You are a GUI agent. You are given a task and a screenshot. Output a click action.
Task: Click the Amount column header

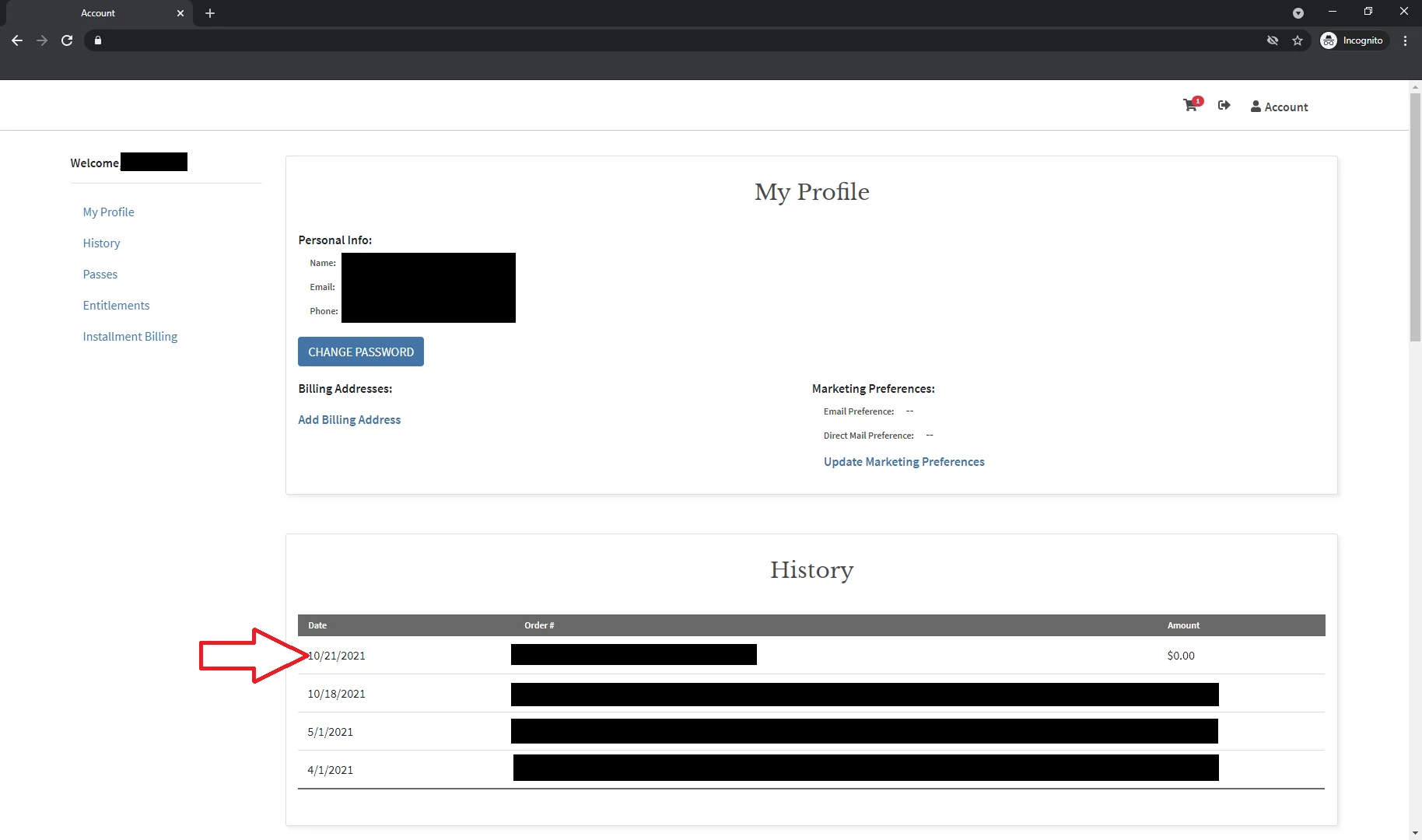[x=1183, y=625]
